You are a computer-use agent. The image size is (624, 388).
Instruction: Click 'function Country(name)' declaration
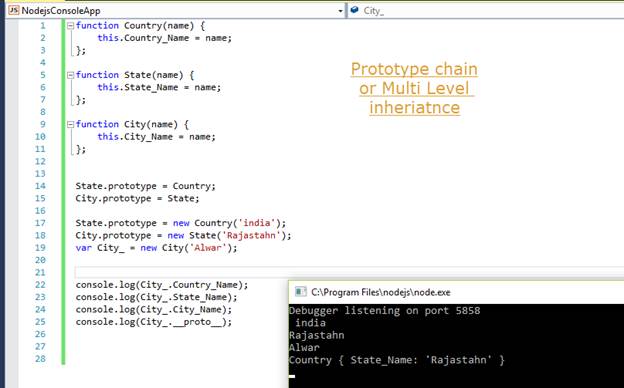point(140,26)
